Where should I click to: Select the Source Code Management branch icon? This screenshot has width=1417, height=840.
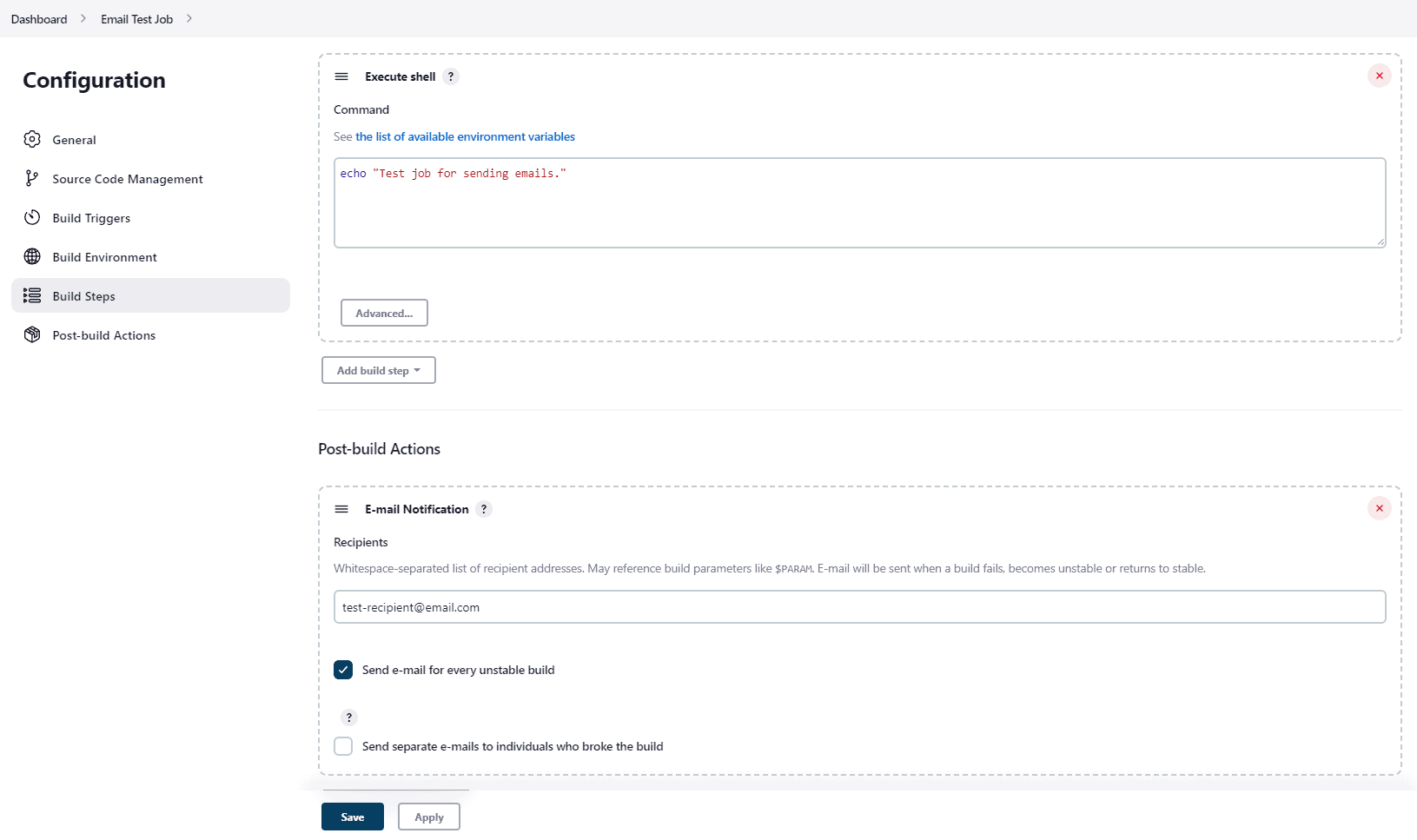(x=32, y=178)
